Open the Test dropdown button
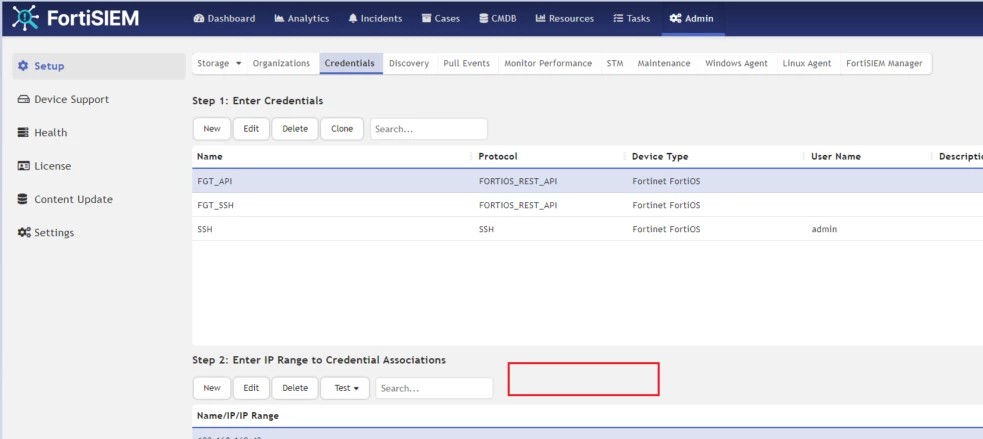Viewport: 983px width, 439px height. [345, 388]
